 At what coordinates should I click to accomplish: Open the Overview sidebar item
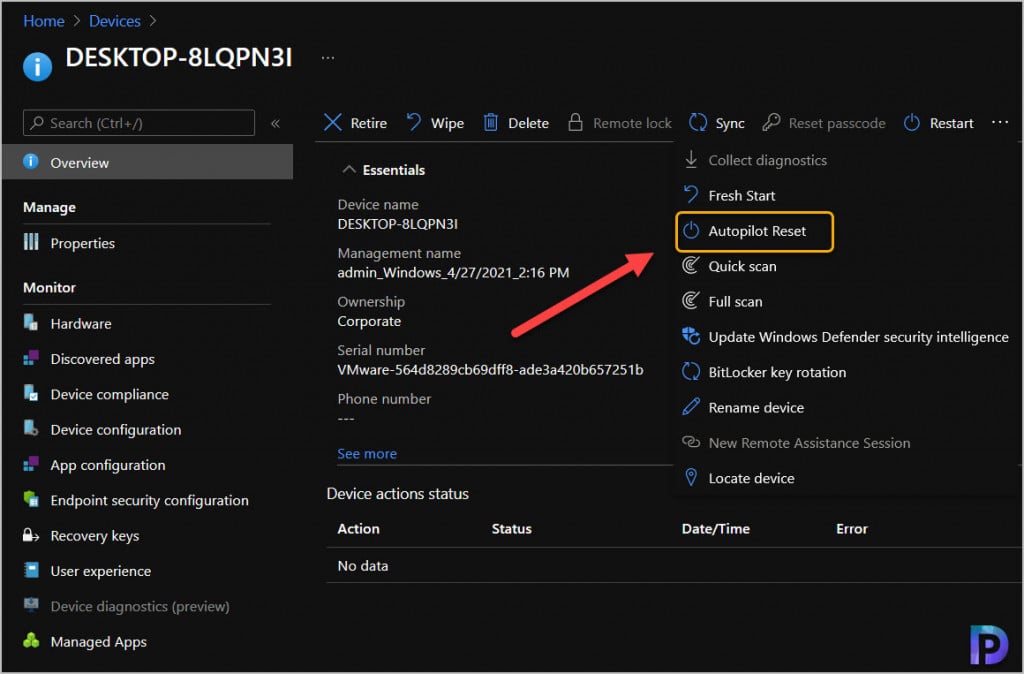coord(148,162)
